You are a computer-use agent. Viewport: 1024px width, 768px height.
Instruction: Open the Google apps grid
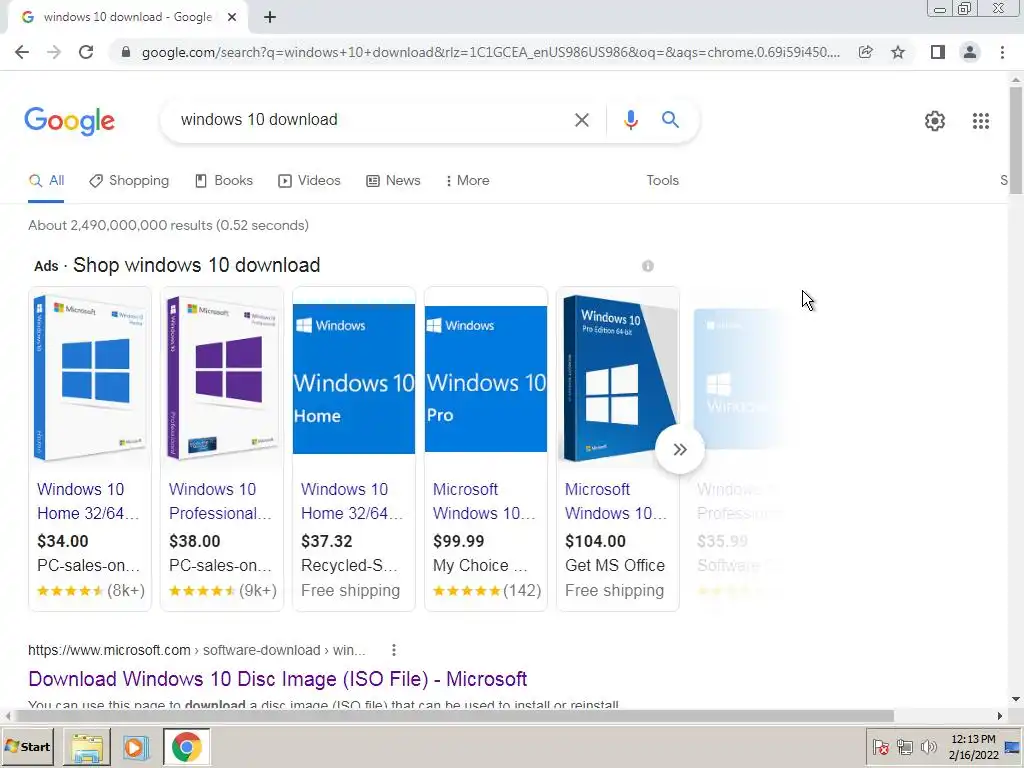(981, 121)
